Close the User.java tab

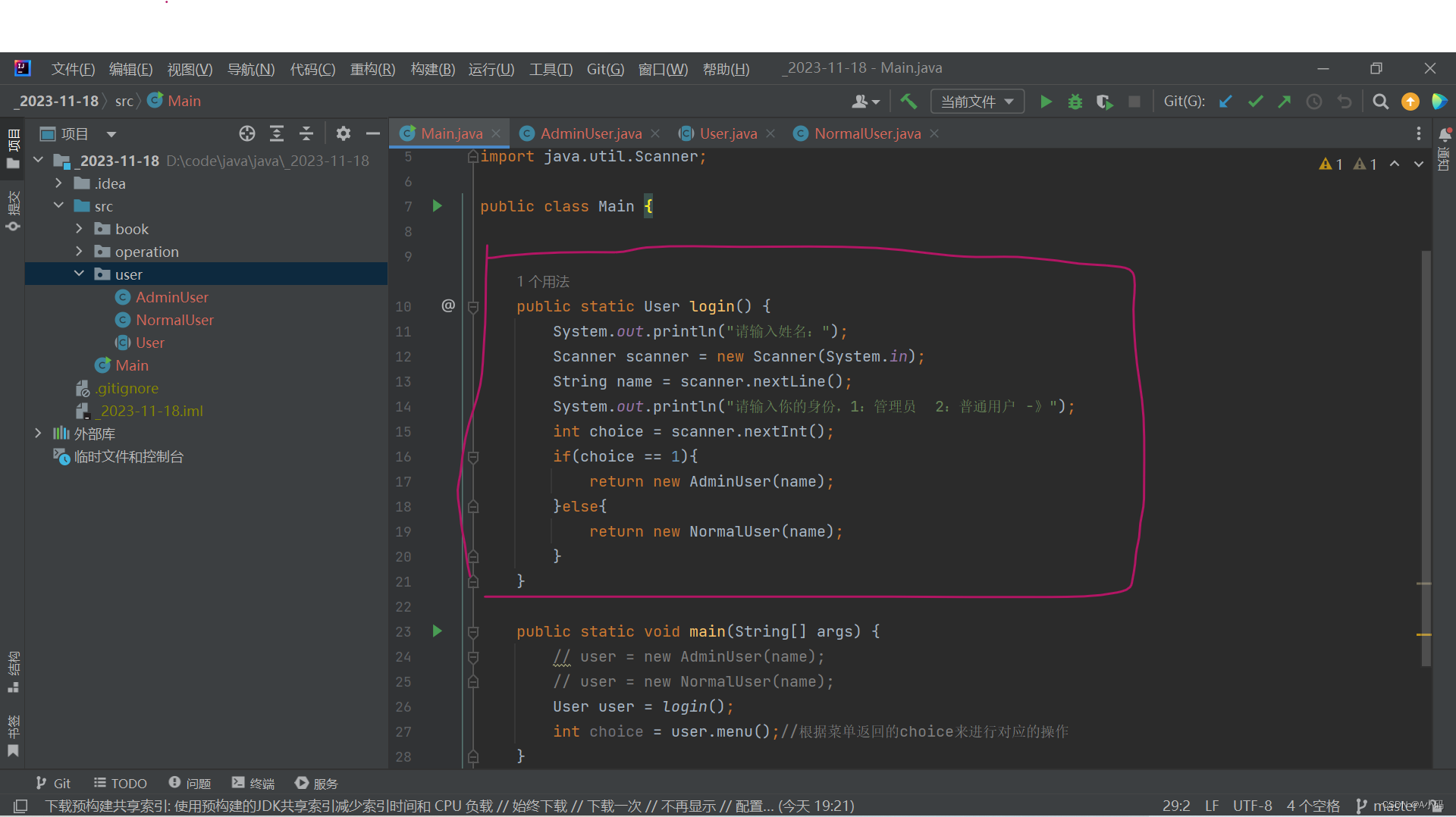770,133
